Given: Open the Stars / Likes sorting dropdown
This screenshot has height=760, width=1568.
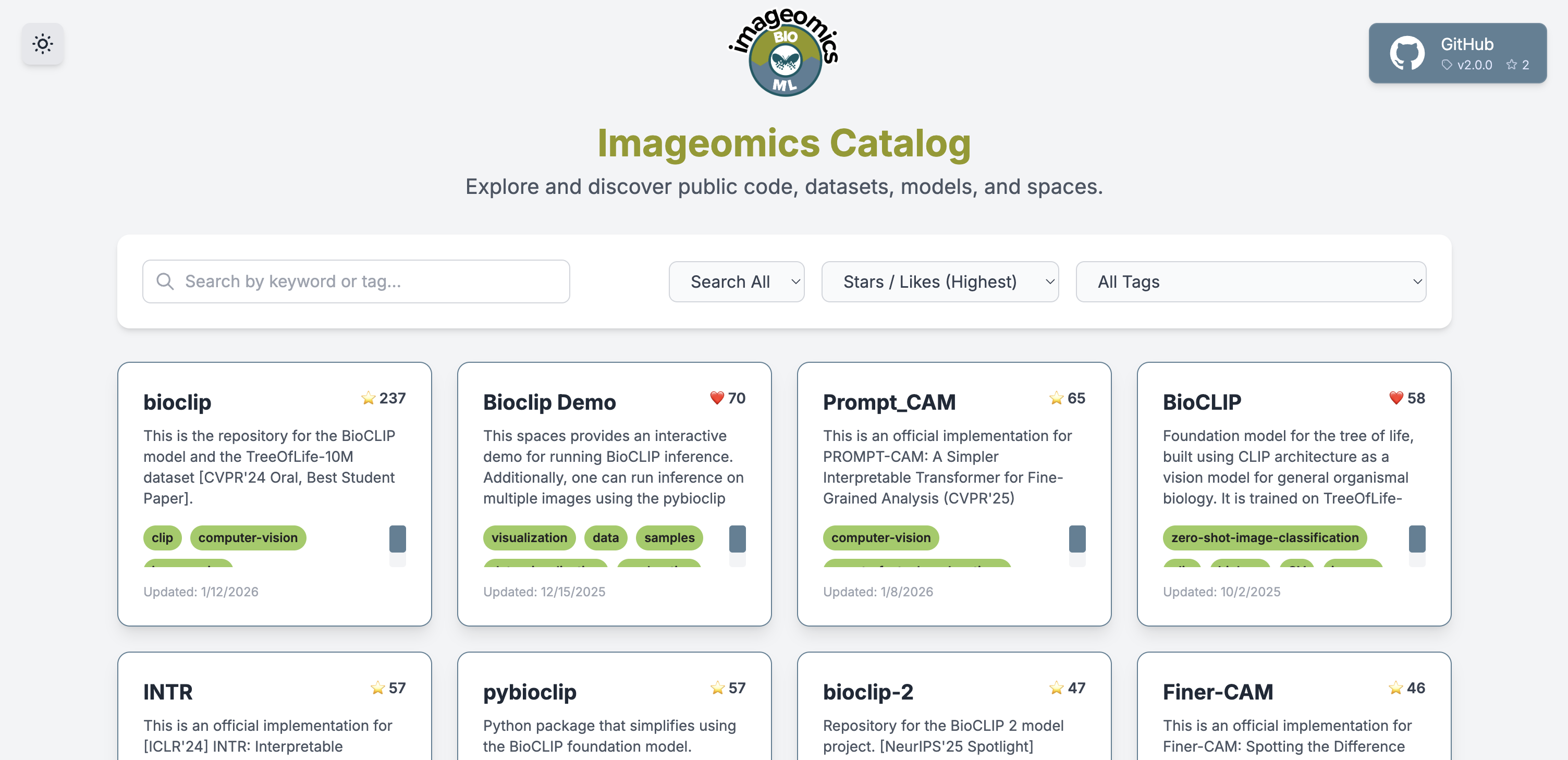Looking at the screenshot, I should (940, 281).
